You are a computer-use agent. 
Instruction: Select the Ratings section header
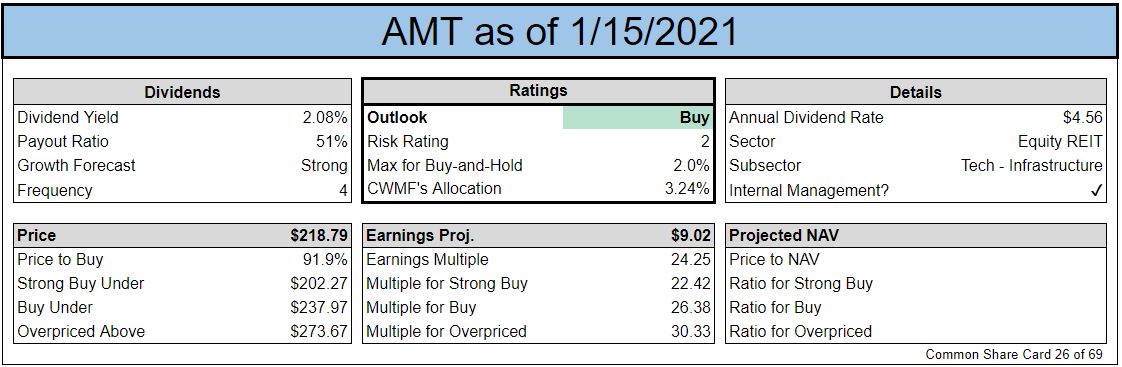point(538,91)
